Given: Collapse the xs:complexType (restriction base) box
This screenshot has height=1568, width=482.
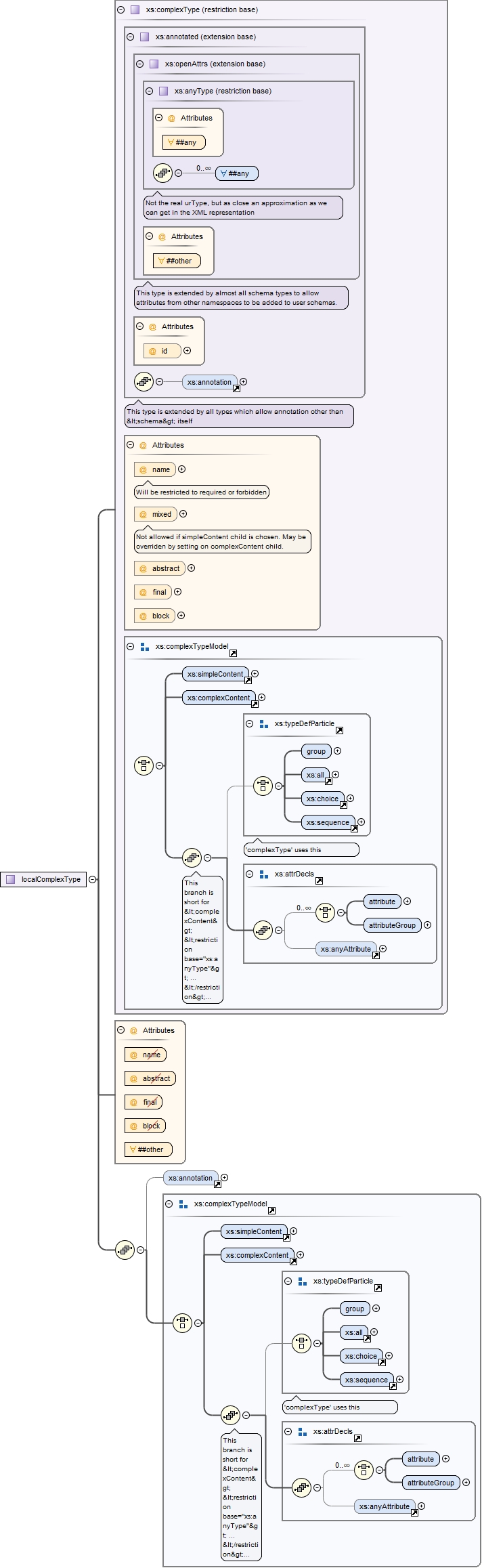Looking at the screenshot, I should click(x=121, y=9).
